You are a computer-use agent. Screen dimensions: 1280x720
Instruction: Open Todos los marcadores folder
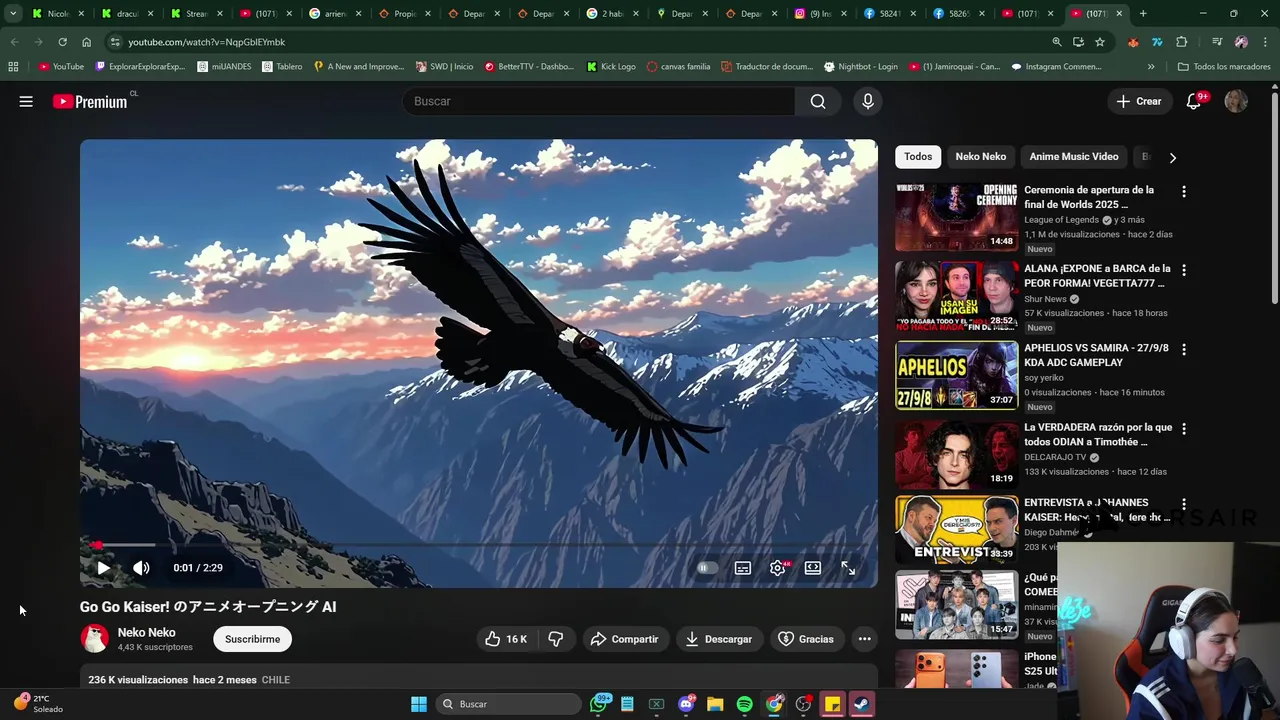(x=1224, y=67)
